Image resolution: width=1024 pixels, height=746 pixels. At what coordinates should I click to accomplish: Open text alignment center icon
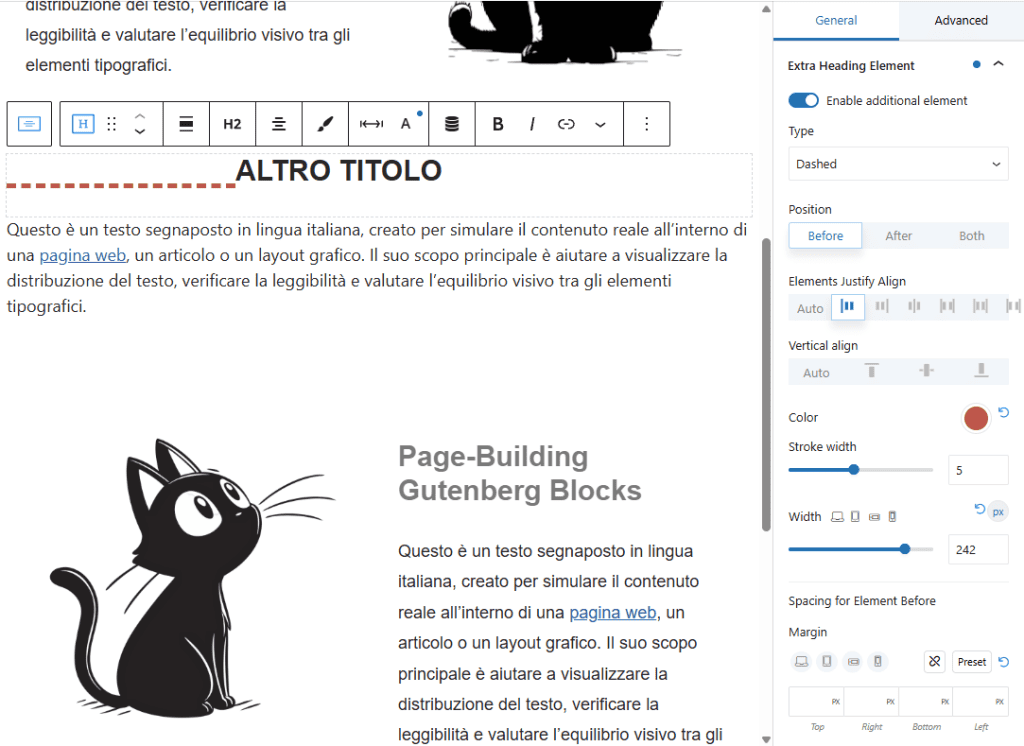click(279, 123)
